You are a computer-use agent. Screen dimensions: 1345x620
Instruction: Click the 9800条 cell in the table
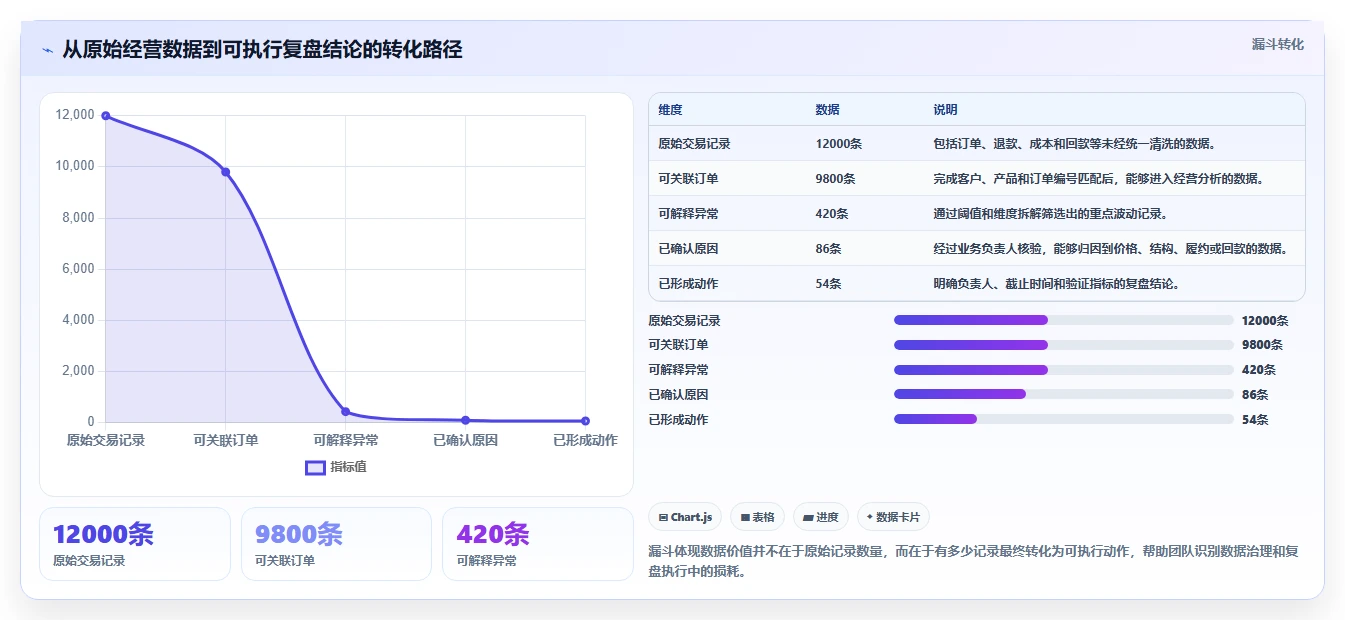coord(835,178)
